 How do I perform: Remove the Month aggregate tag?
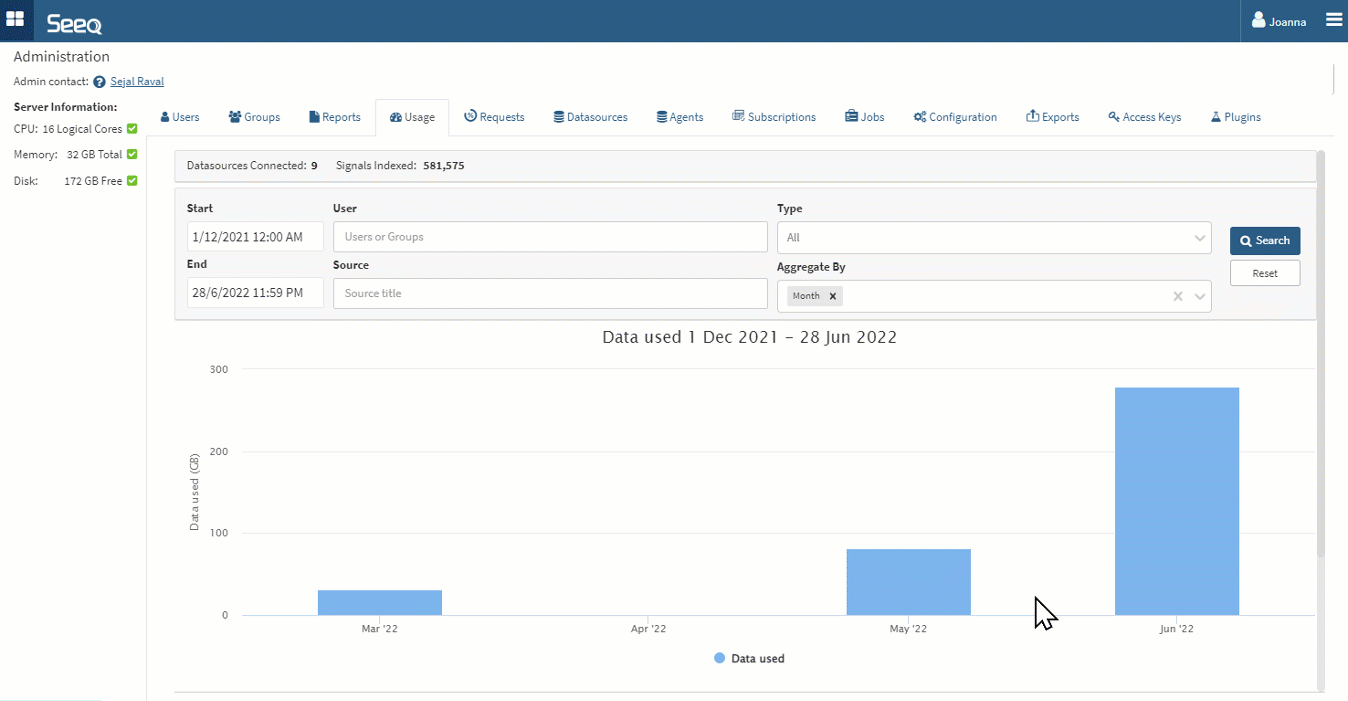pyautogui.click(x=832, y=296)
